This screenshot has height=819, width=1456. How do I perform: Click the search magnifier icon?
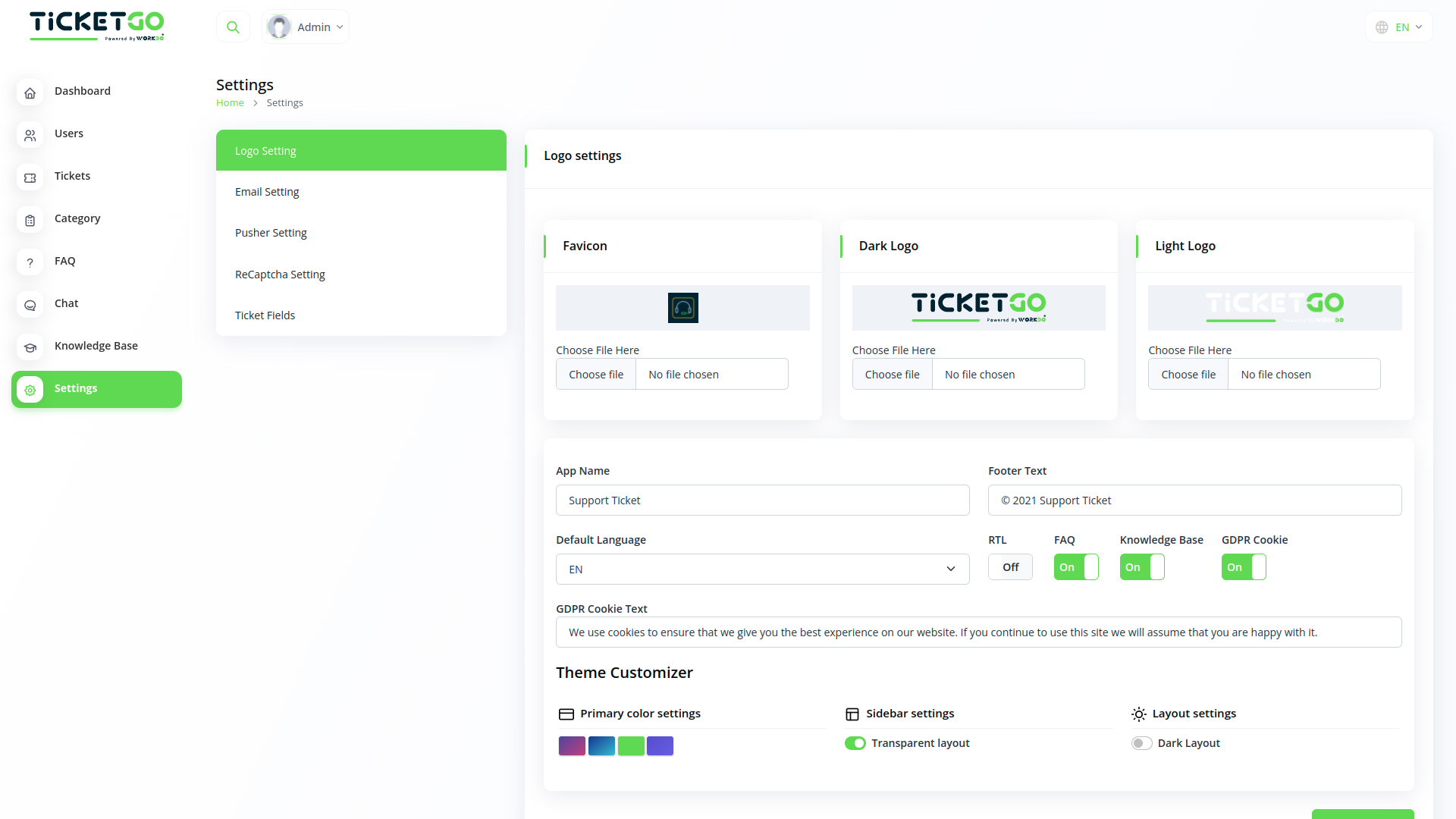pos(233,27)
